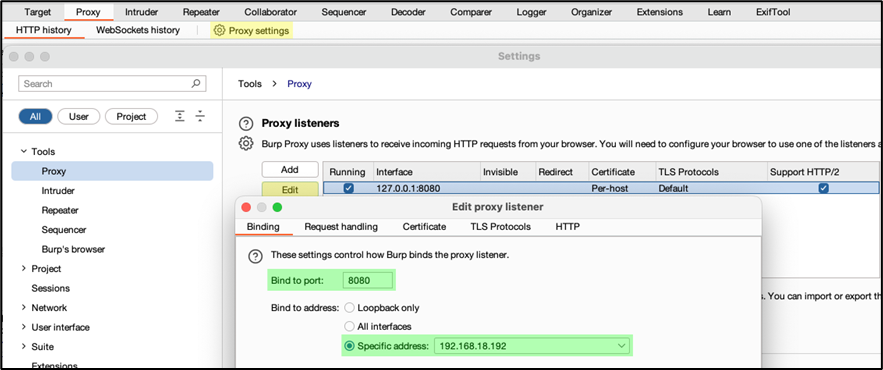Toggle Support HTTP/2 checkbox for the listener
This screenshot has width=883, height=370.
tap(824, 189)
